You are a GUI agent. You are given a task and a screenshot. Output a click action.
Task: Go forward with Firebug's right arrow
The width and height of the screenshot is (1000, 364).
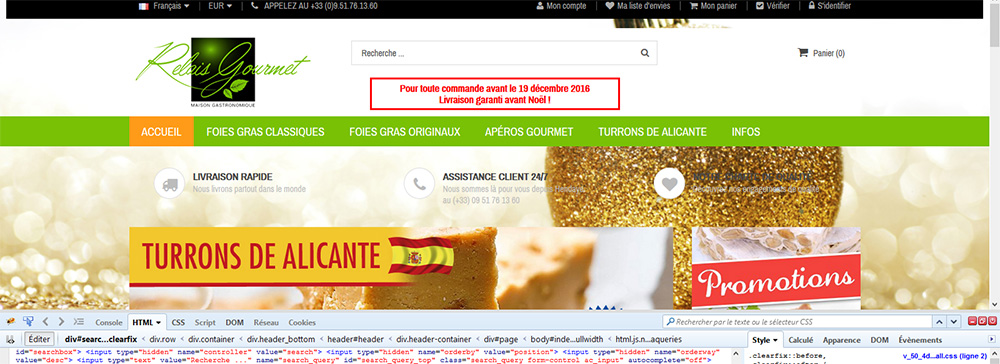pyautogui.click(x=61, y=322)
